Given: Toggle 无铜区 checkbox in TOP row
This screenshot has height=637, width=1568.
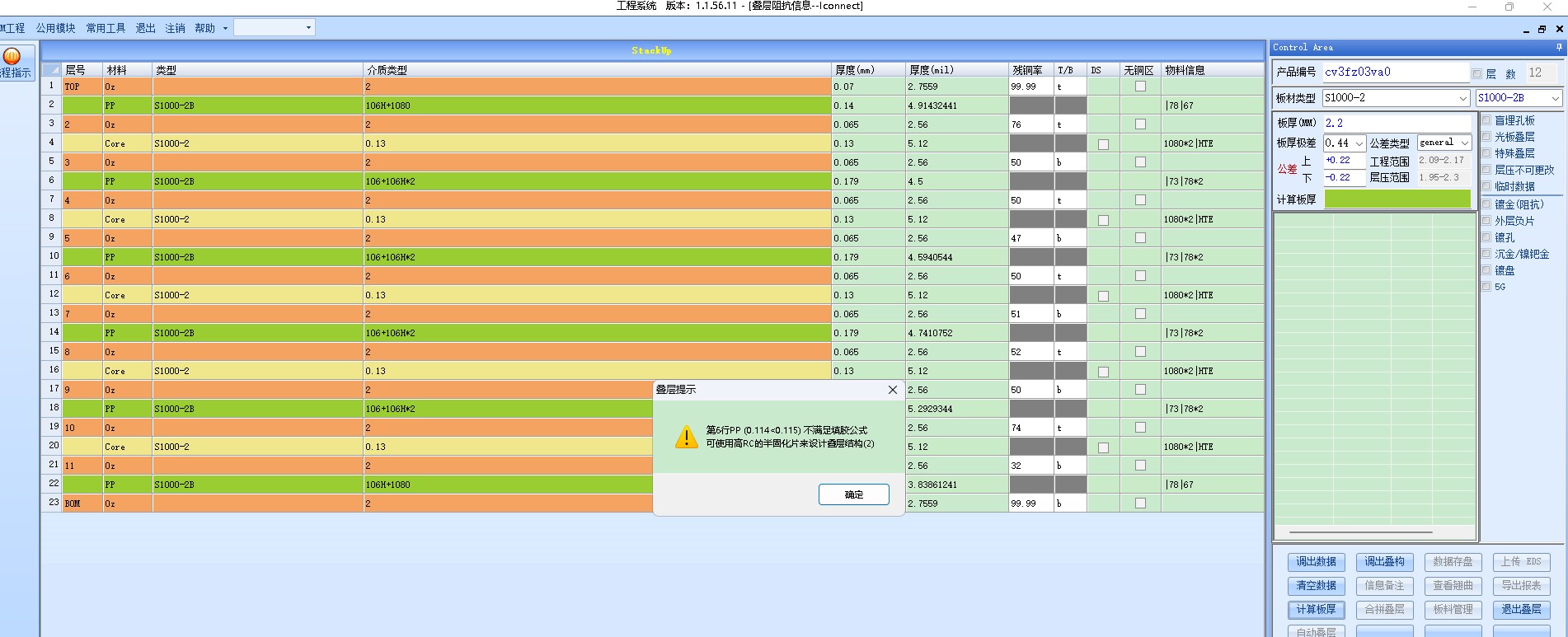Looking at the screenshot, I should 1140,86.
